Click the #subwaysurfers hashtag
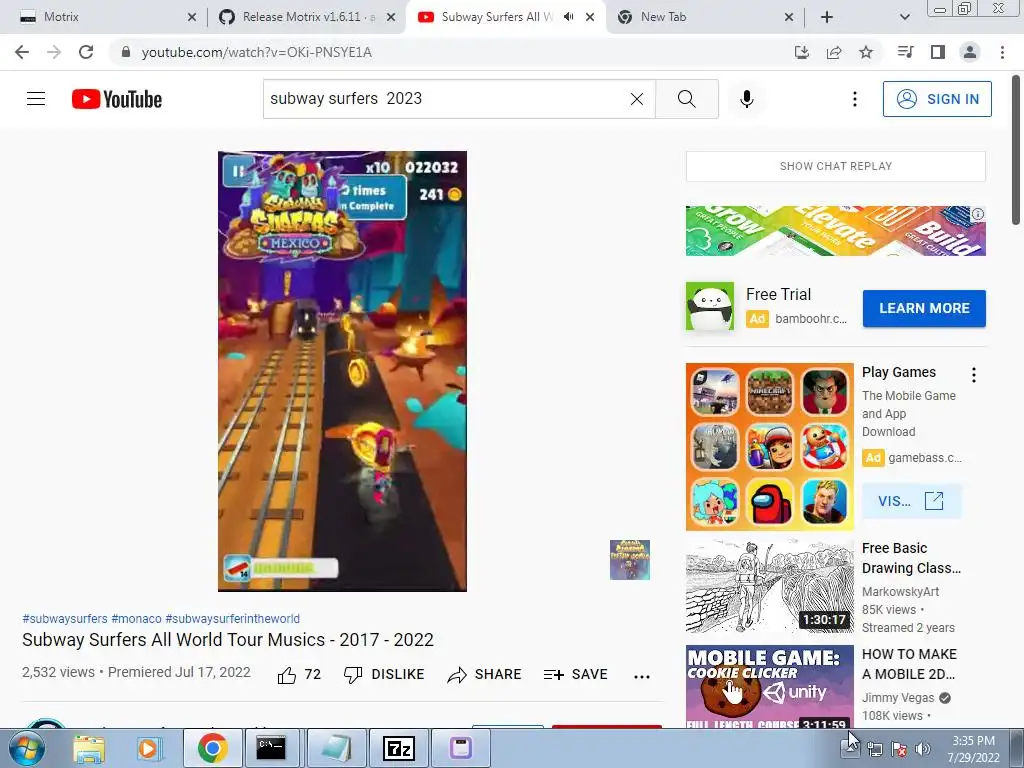1024x768 pixels. pyautogui.click(x=65, y=618)
